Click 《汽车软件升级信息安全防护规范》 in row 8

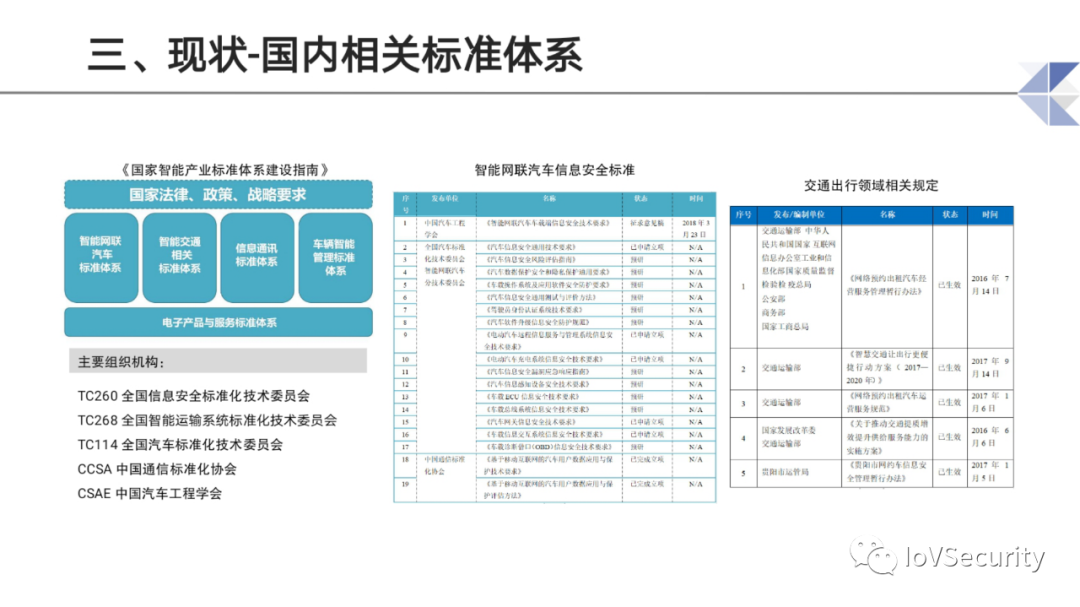pos(537,322)
